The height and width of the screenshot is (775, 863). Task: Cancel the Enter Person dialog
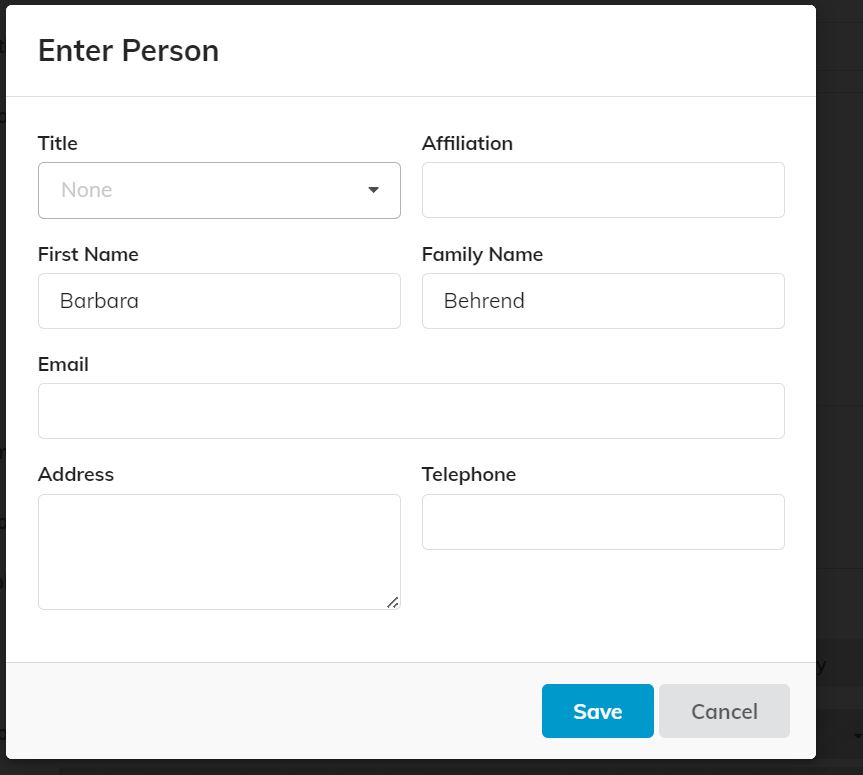pyautogui.click(x=724, y=711)
